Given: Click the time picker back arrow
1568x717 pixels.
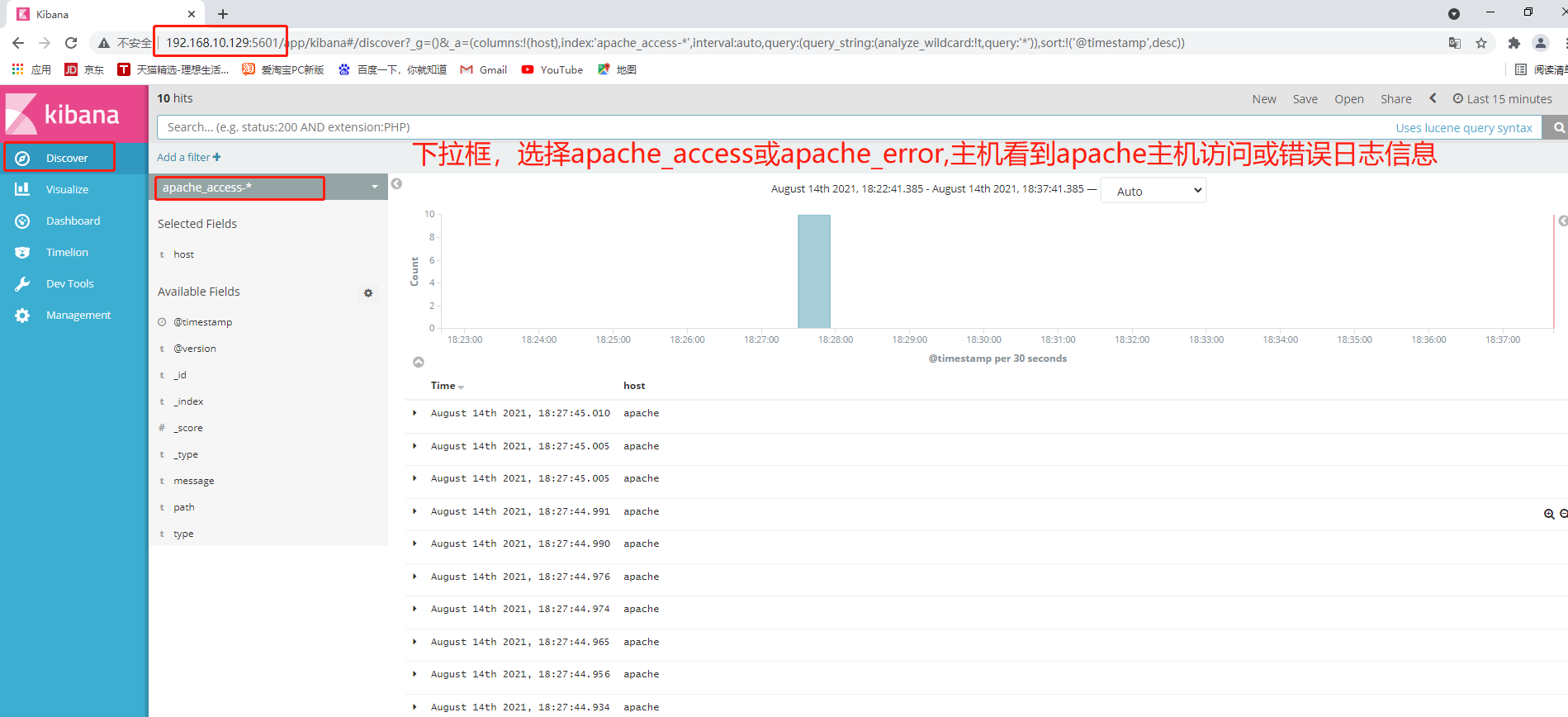Looking at the screenshot, I should (x=1433, y=98).
